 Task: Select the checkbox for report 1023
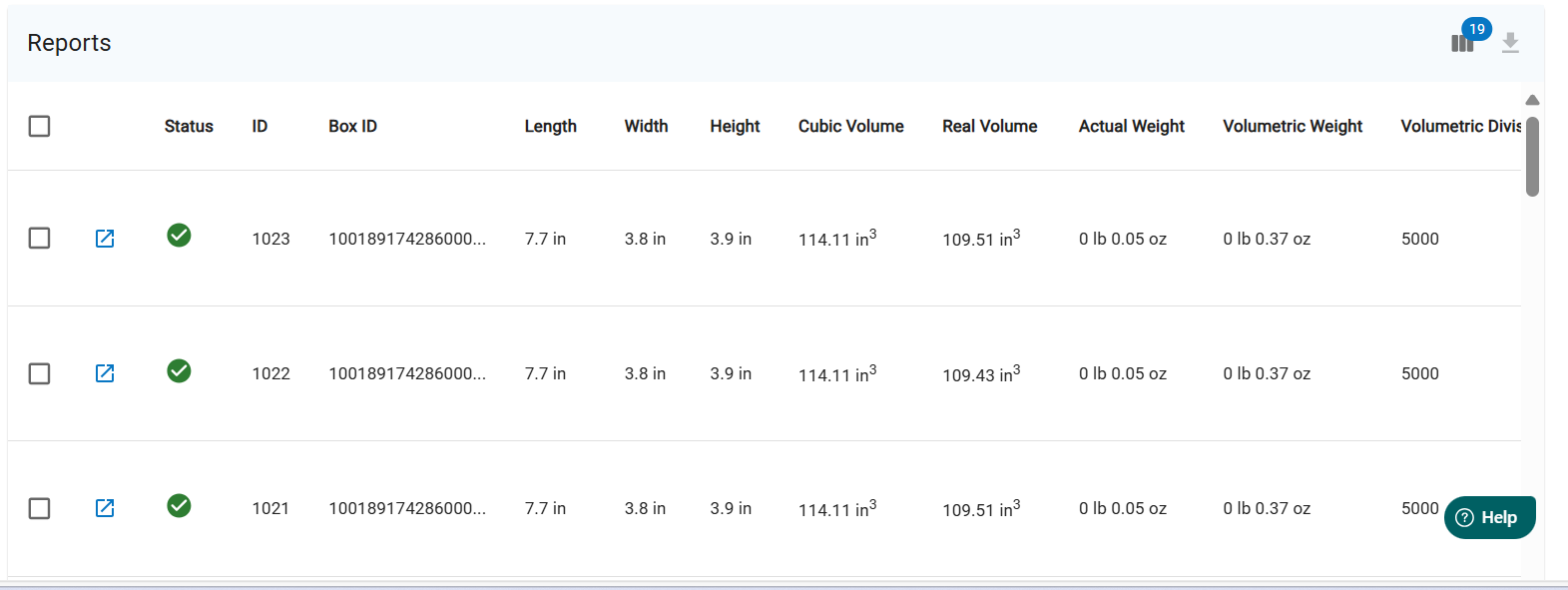pos(40,239)
